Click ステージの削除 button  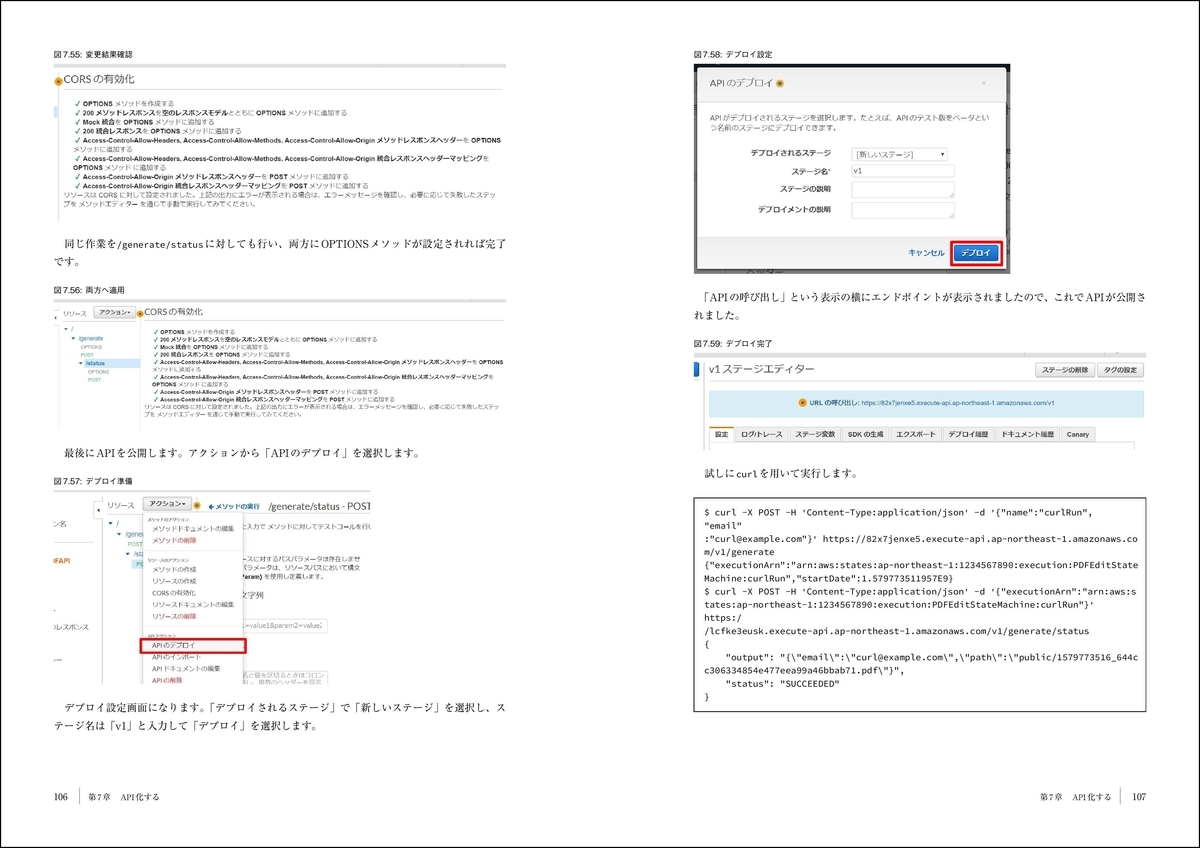click(1065, 370)
